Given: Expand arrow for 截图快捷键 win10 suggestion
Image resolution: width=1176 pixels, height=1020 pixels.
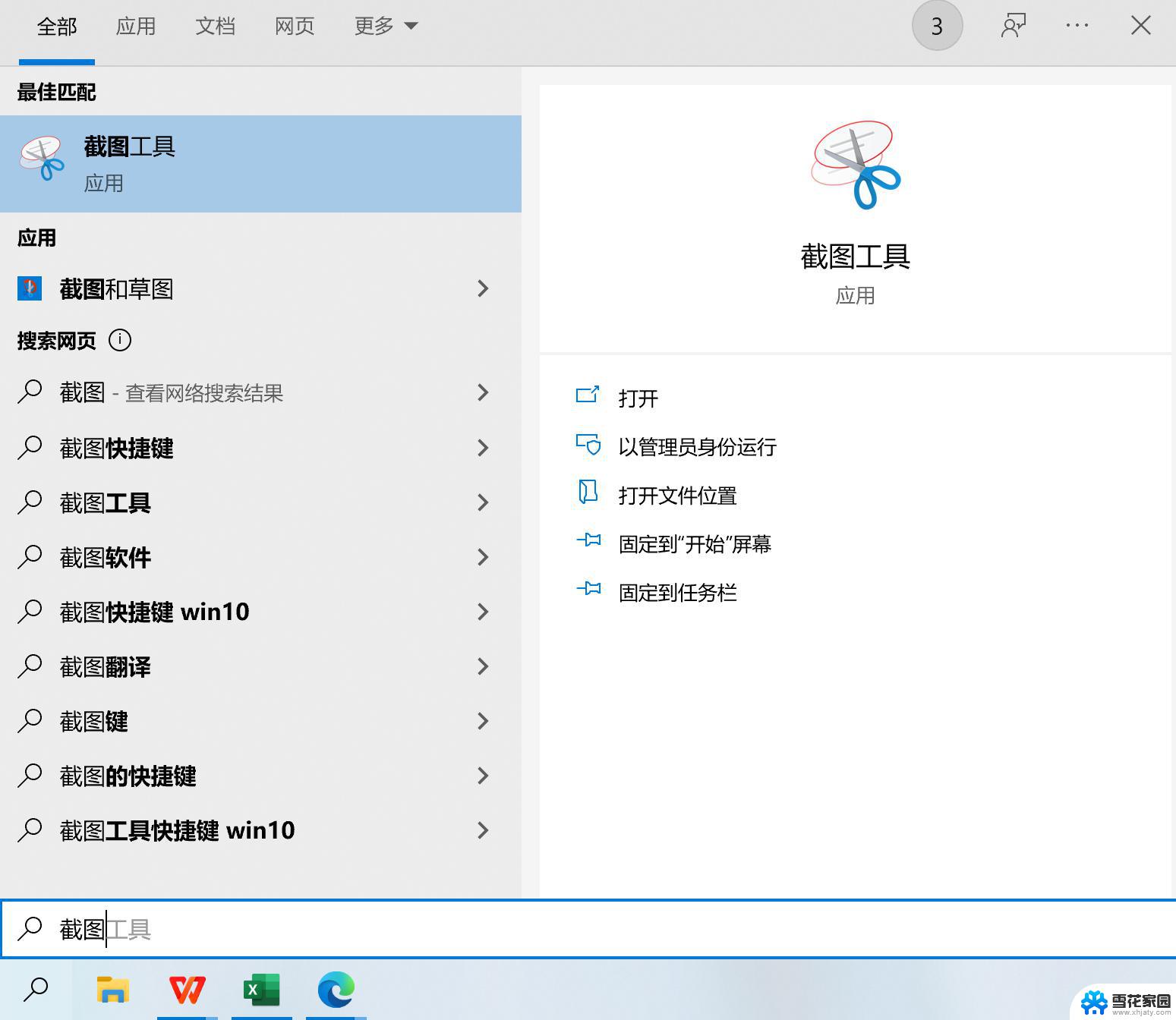Looking at the screenshot, I should coord(483,612).
